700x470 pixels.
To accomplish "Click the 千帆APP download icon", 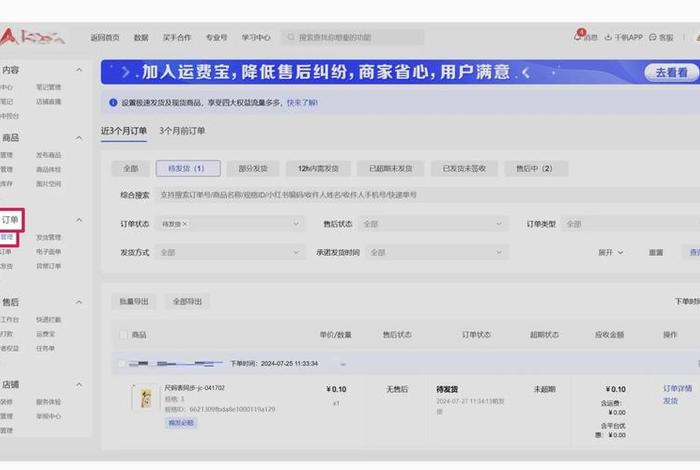I will coord(608,37).
